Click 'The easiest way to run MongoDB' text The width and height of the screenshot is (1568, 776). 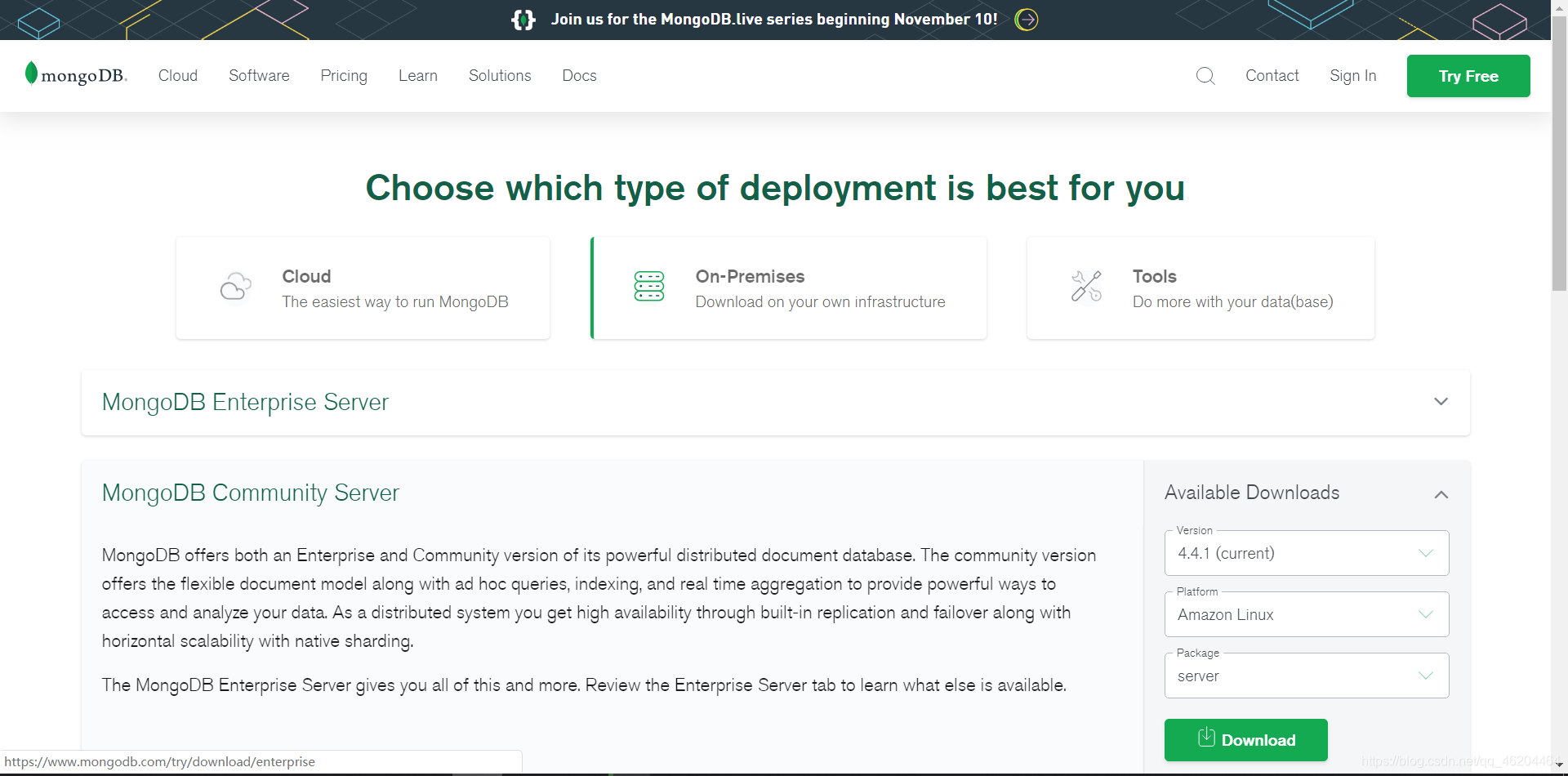[395, 301]
